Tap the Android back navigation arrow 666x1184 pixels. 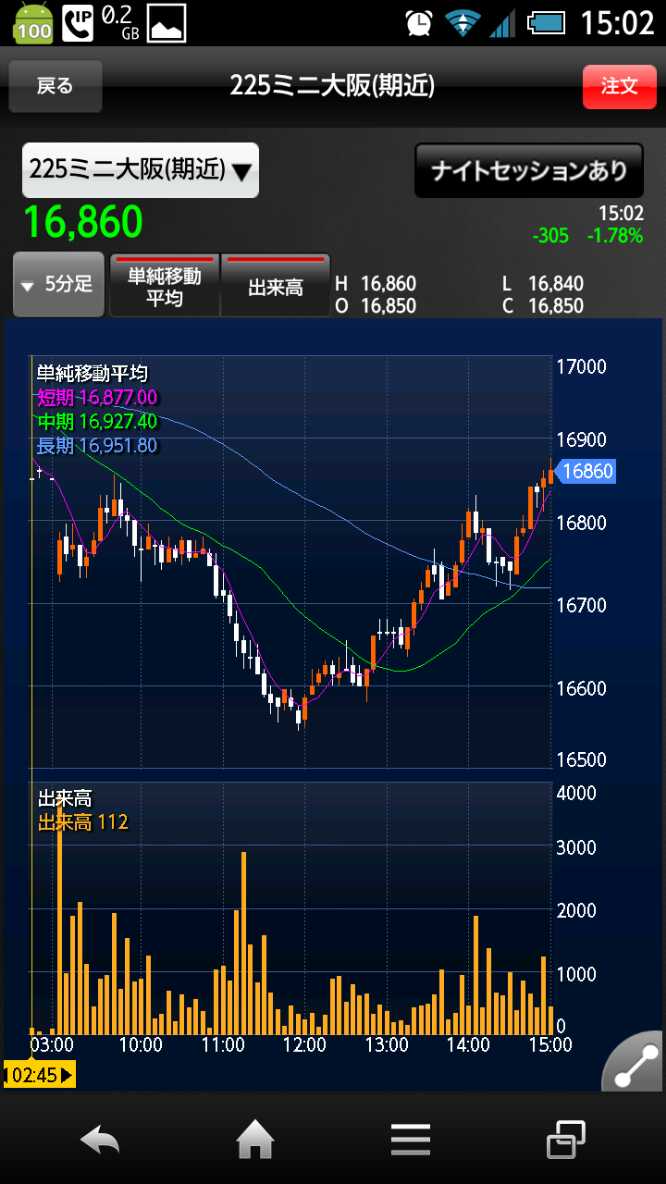[100, 1139]
